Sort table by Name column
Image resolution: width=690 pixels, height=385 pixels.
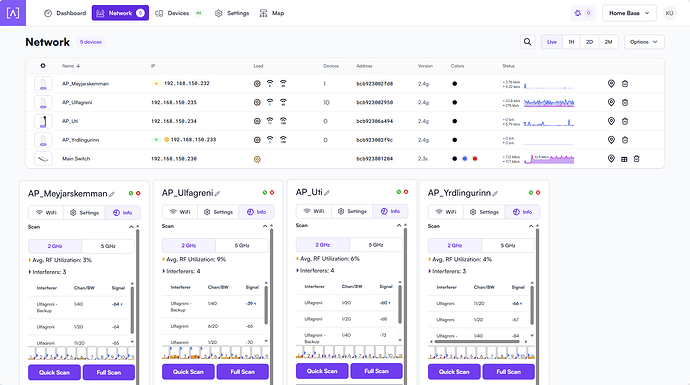coord(71,66)
